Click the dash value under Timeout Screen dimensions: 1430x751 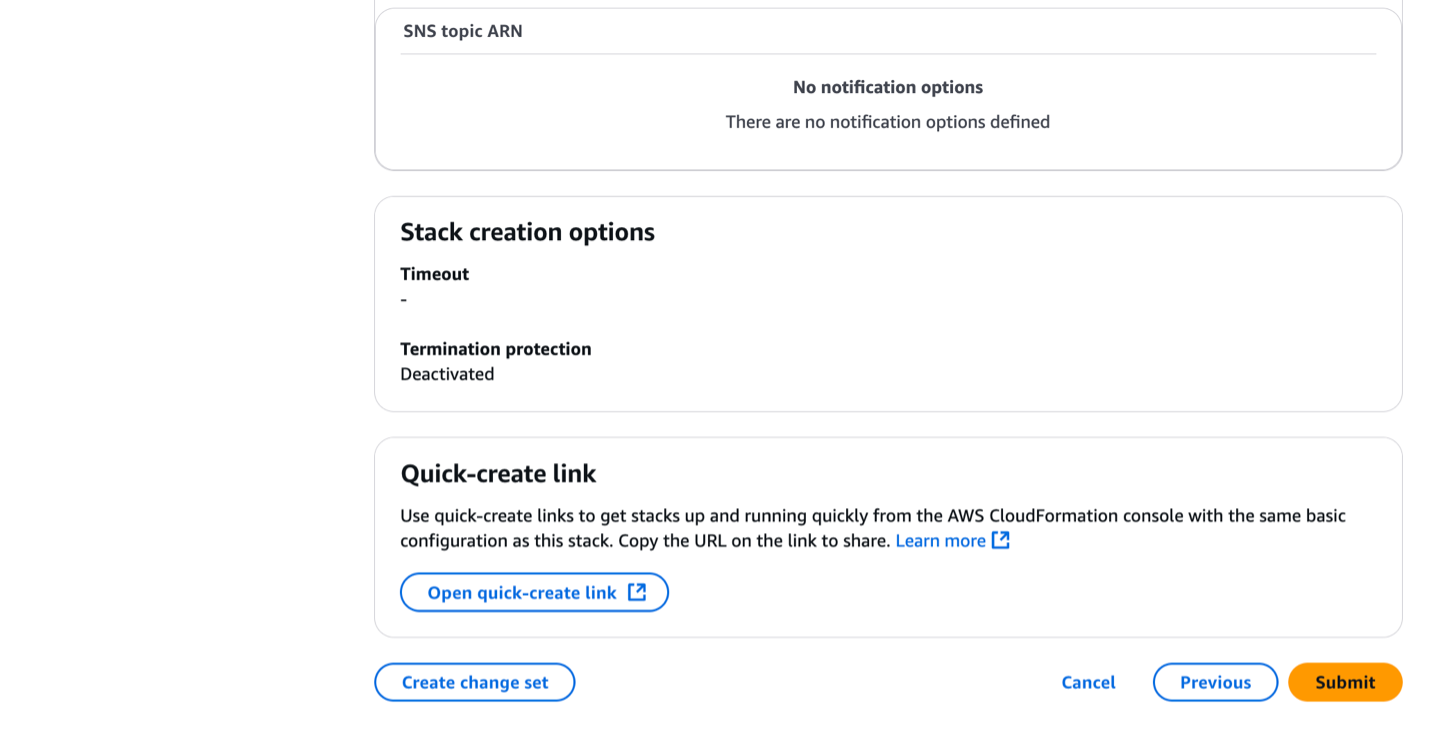[x=404, y=300]
